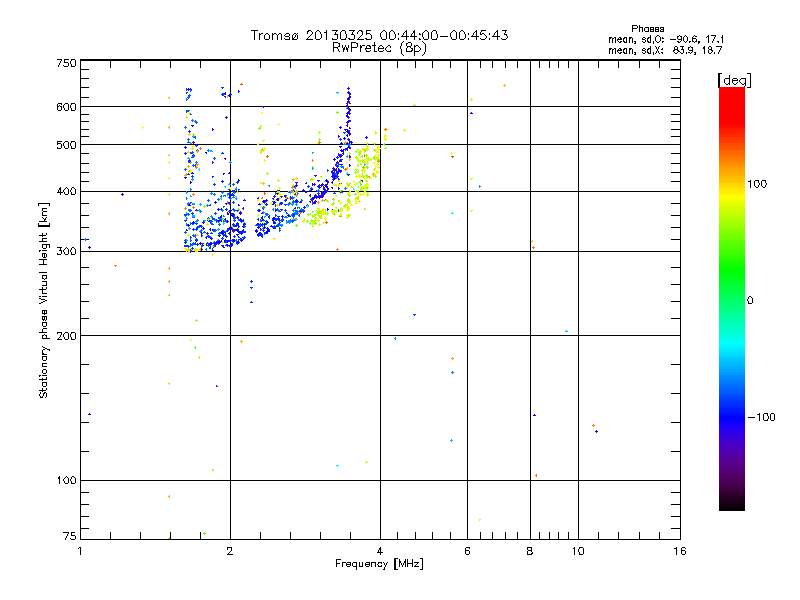Click the y-axis '200' tick label
Image resolution: width=800 pixels, height=600 pixels.
coord(66,336)
